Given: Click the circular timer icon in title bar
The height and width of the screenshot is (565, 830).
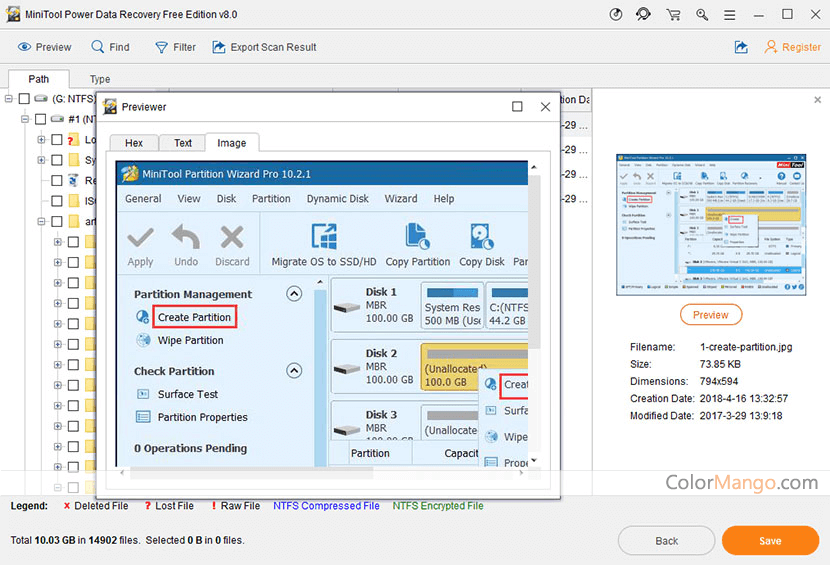Looking at the screenshot, I should click(616, 14).
